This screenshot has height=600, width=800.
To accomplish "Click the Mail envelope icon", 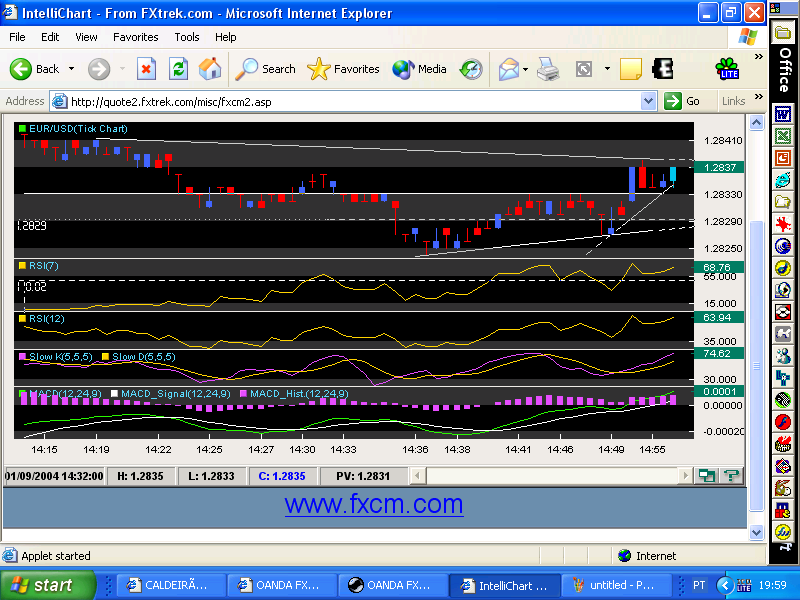I will [509, 69].
